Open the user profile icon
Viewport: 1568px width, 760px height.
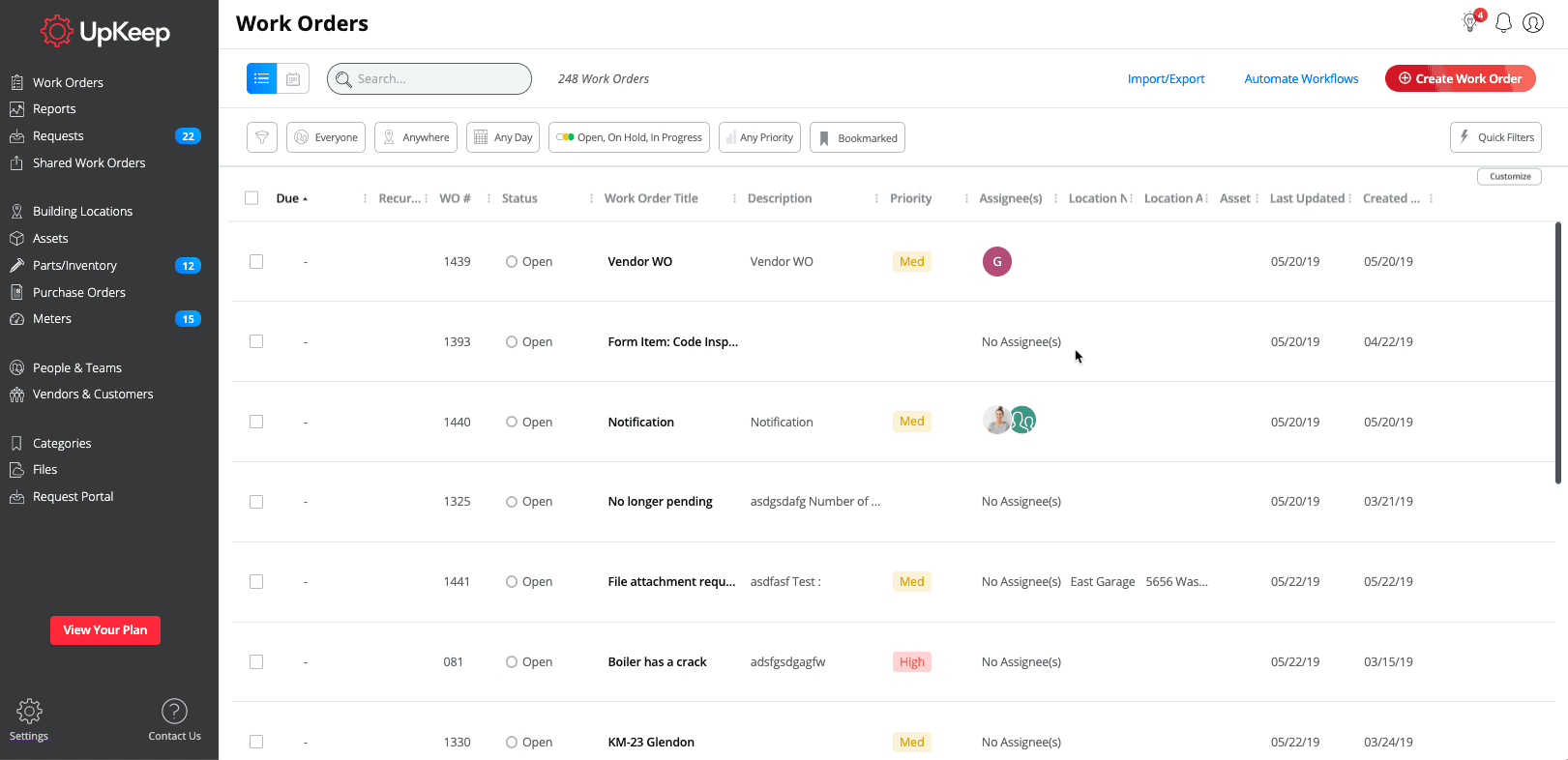coord(1533,22)
